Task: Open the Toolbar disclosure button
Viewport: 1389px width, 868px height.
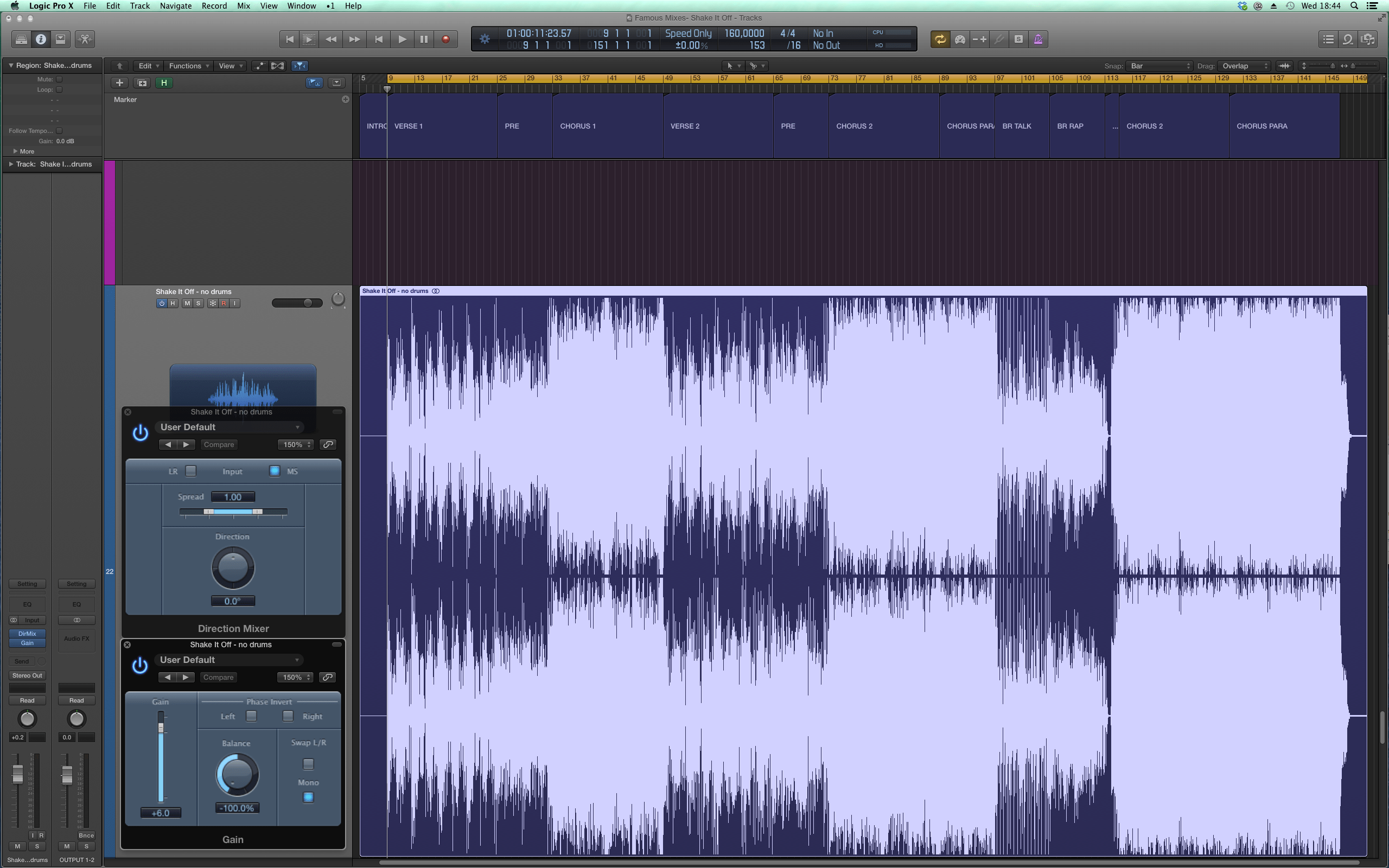Action: (60, 39)
